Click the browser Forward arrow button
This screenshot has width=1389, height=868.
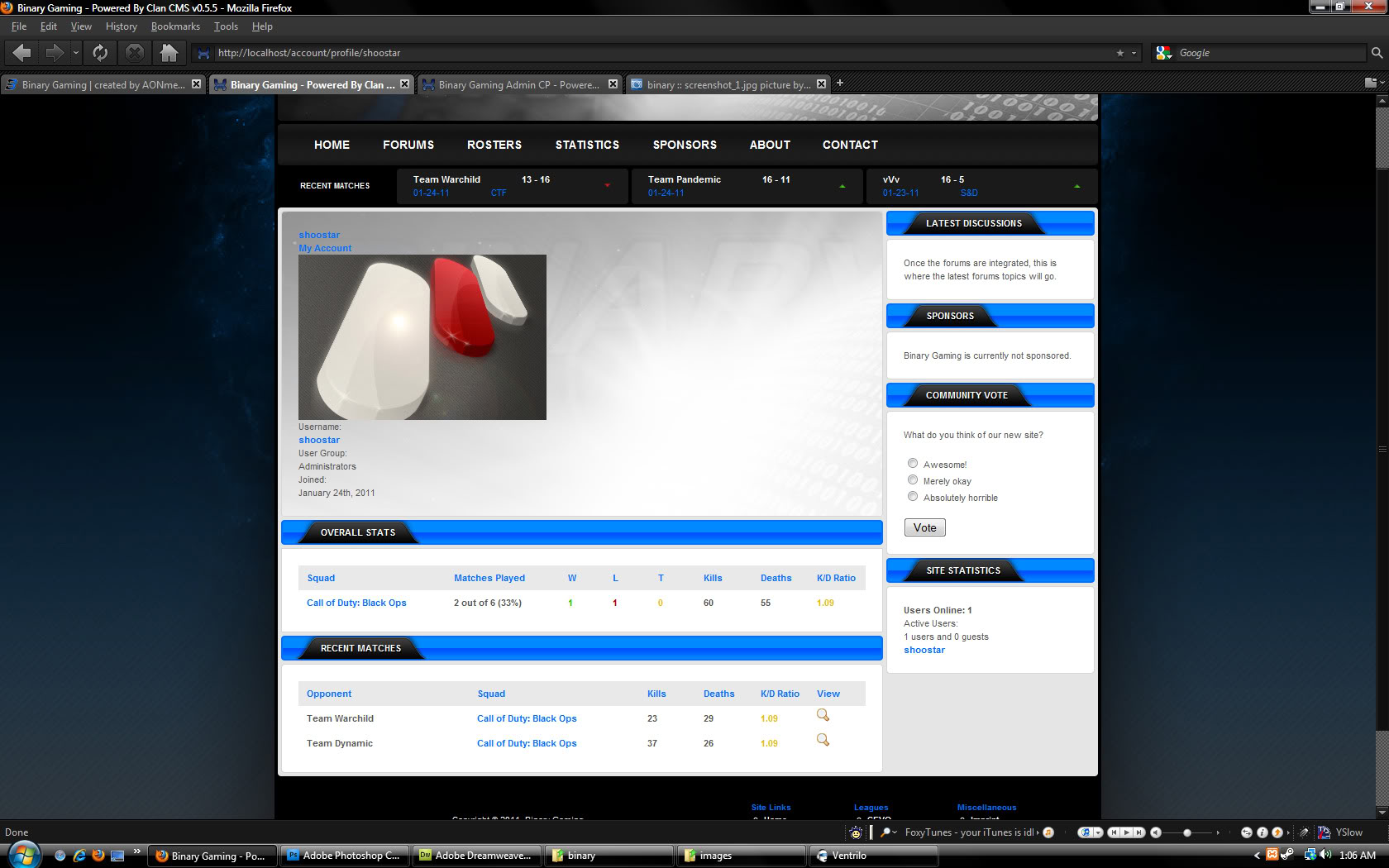click(x=55, y=53)
